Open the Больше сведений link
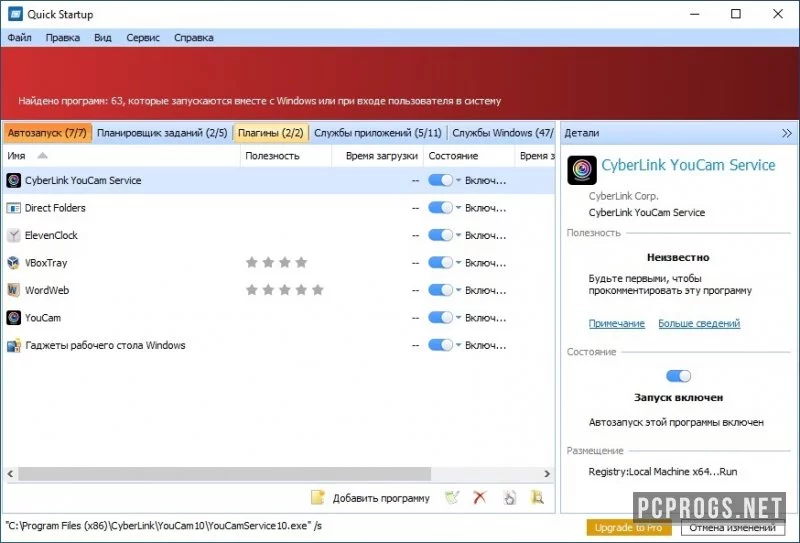The width and height of the screenshot is (800, 543). (x=699, y=324)
